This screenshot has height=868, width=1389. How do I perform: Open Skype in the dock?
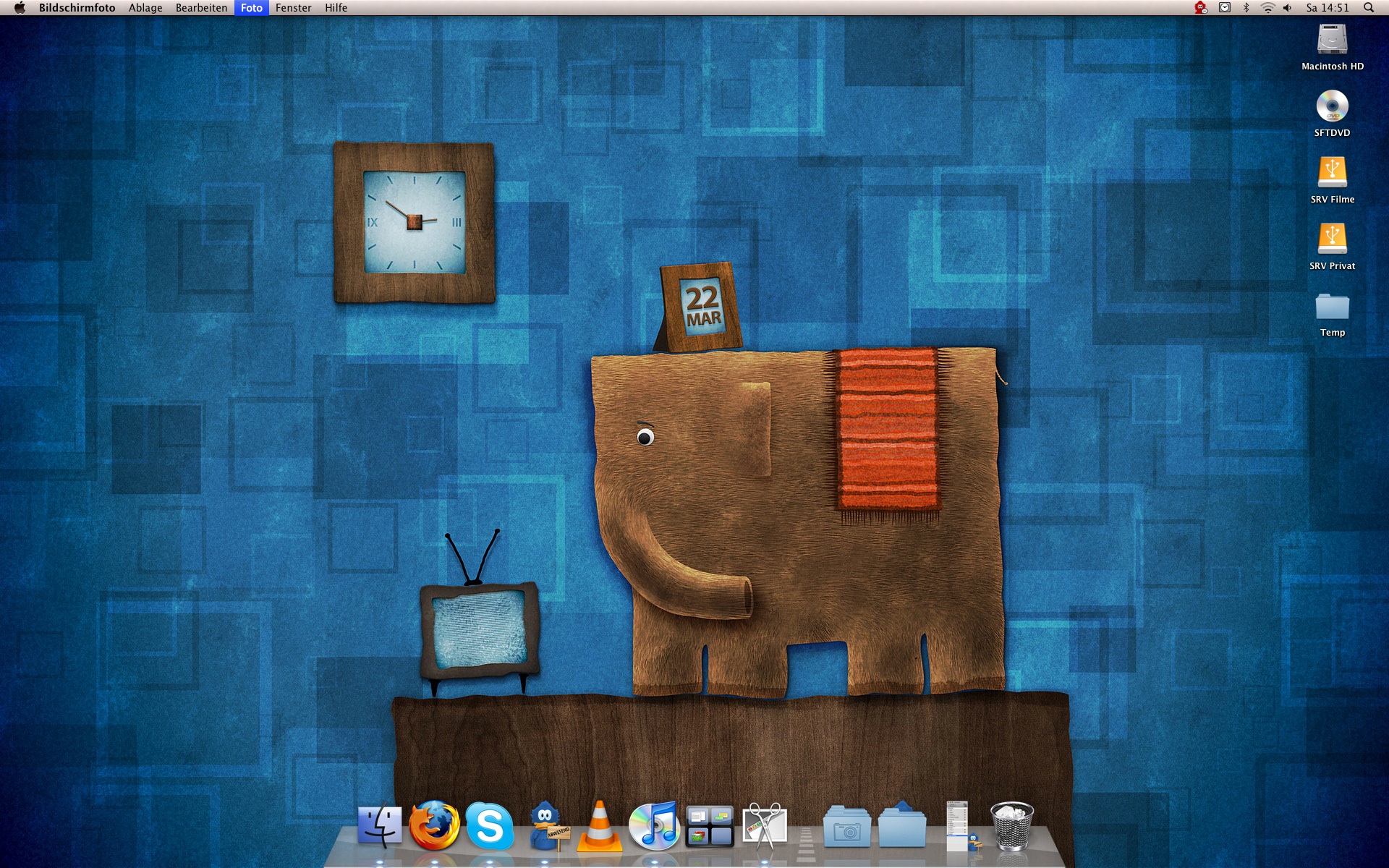tap(490, 826)
